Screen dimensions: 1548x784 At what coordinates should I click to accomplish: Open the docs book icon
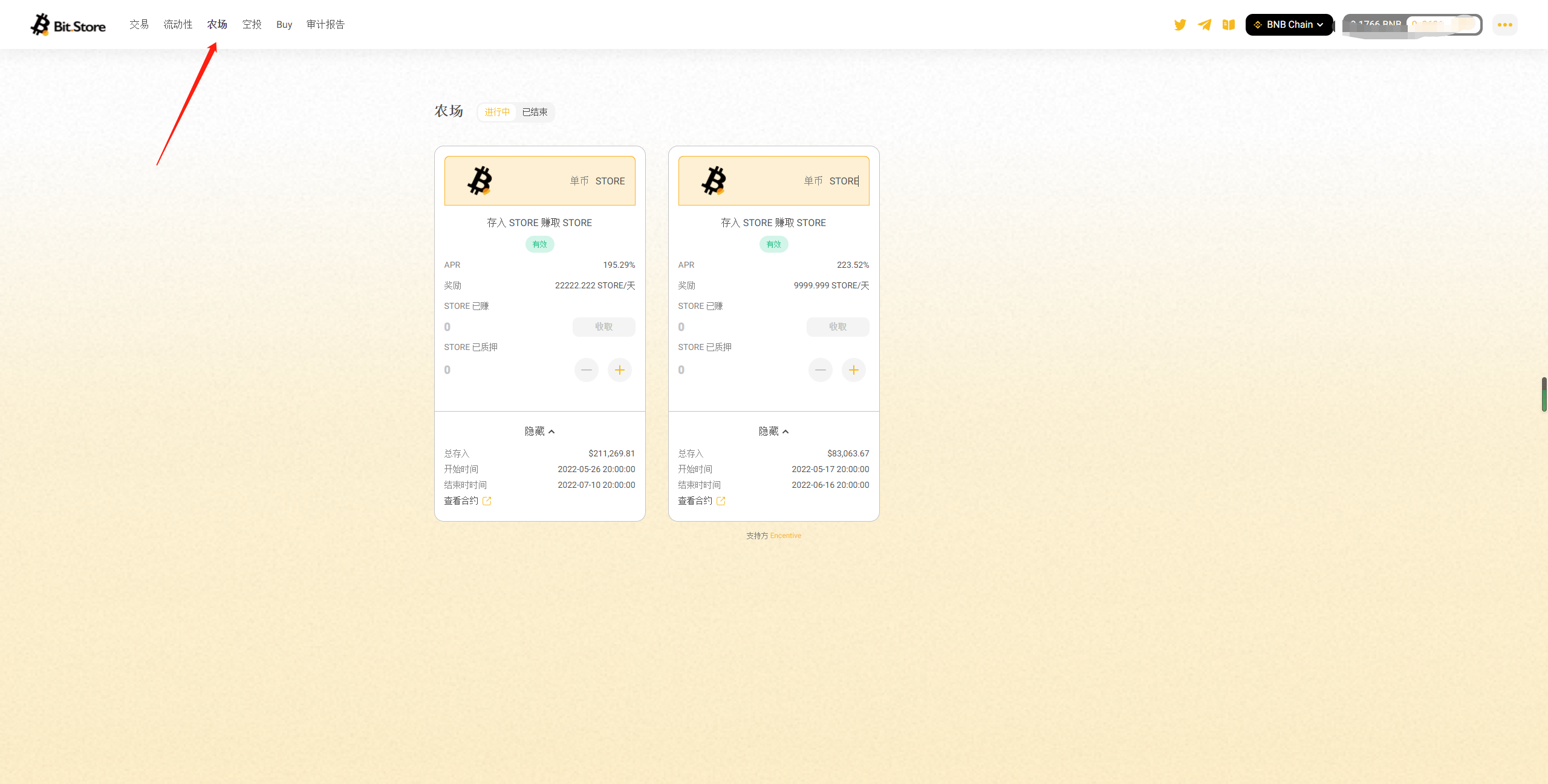click(x=1228, y=25)
